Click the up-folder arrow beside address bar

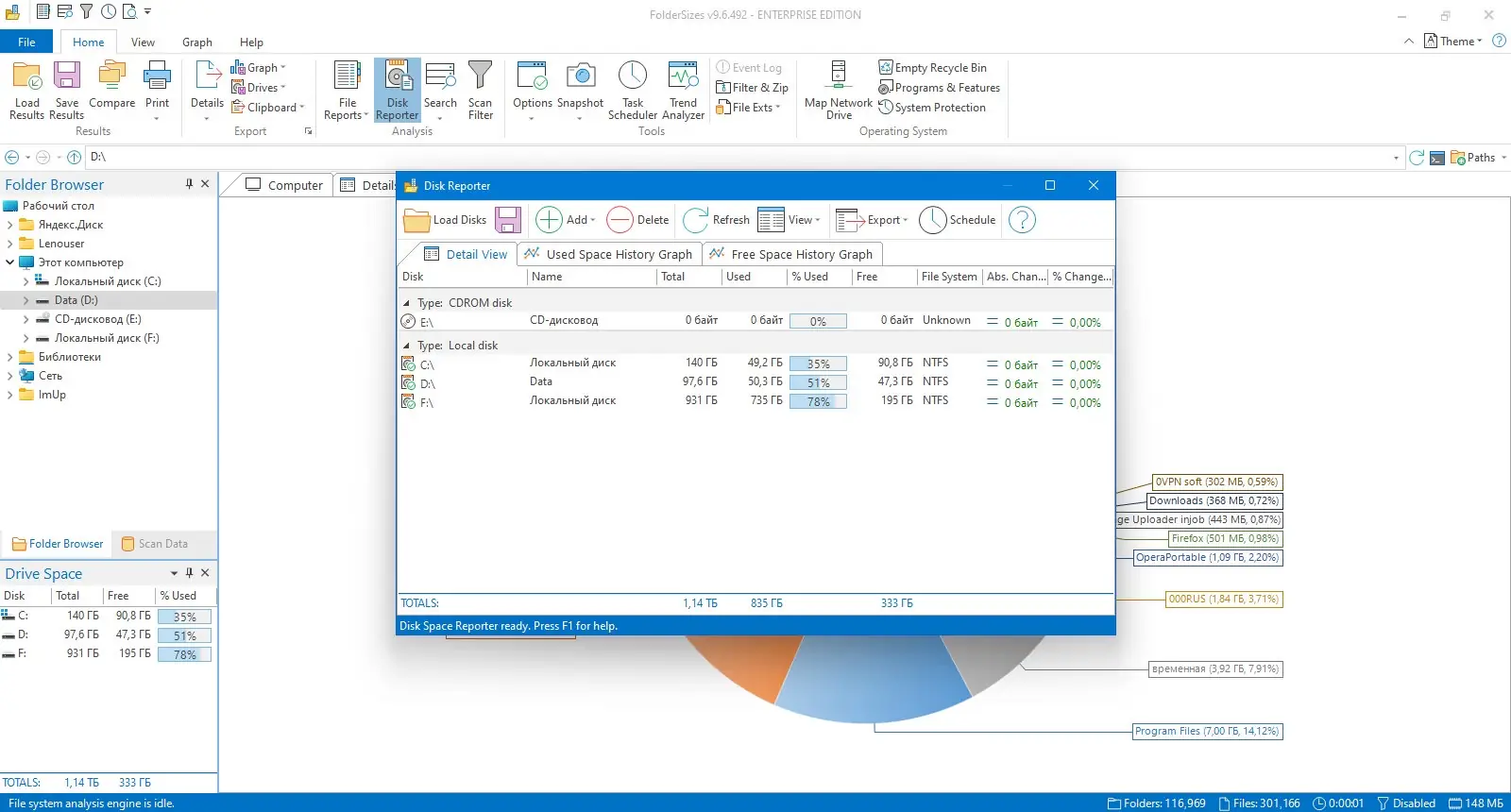click(x=74, y=158)
